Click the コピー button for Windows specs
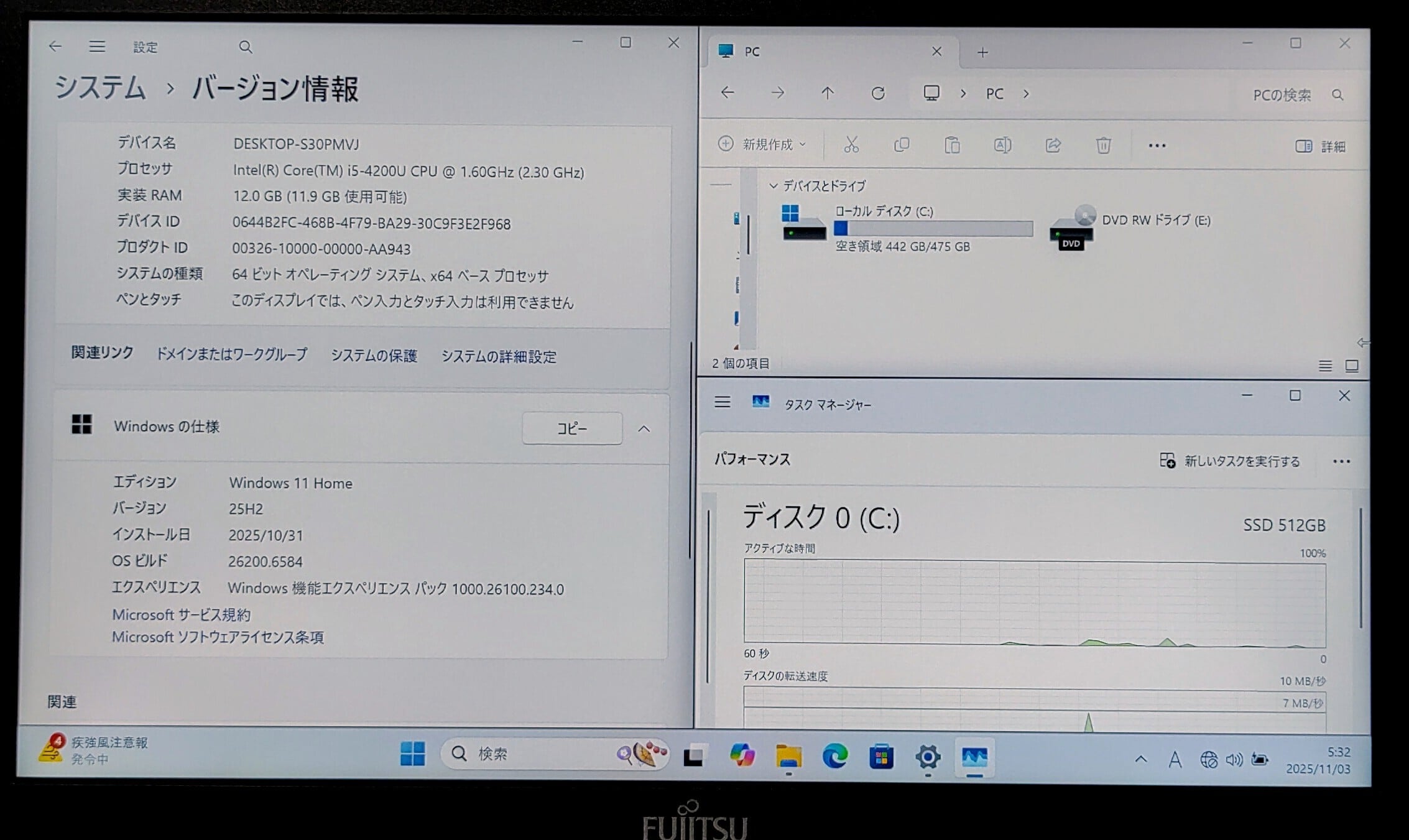Viewport: 1409px width, 840px height. [x=571, y=428]
